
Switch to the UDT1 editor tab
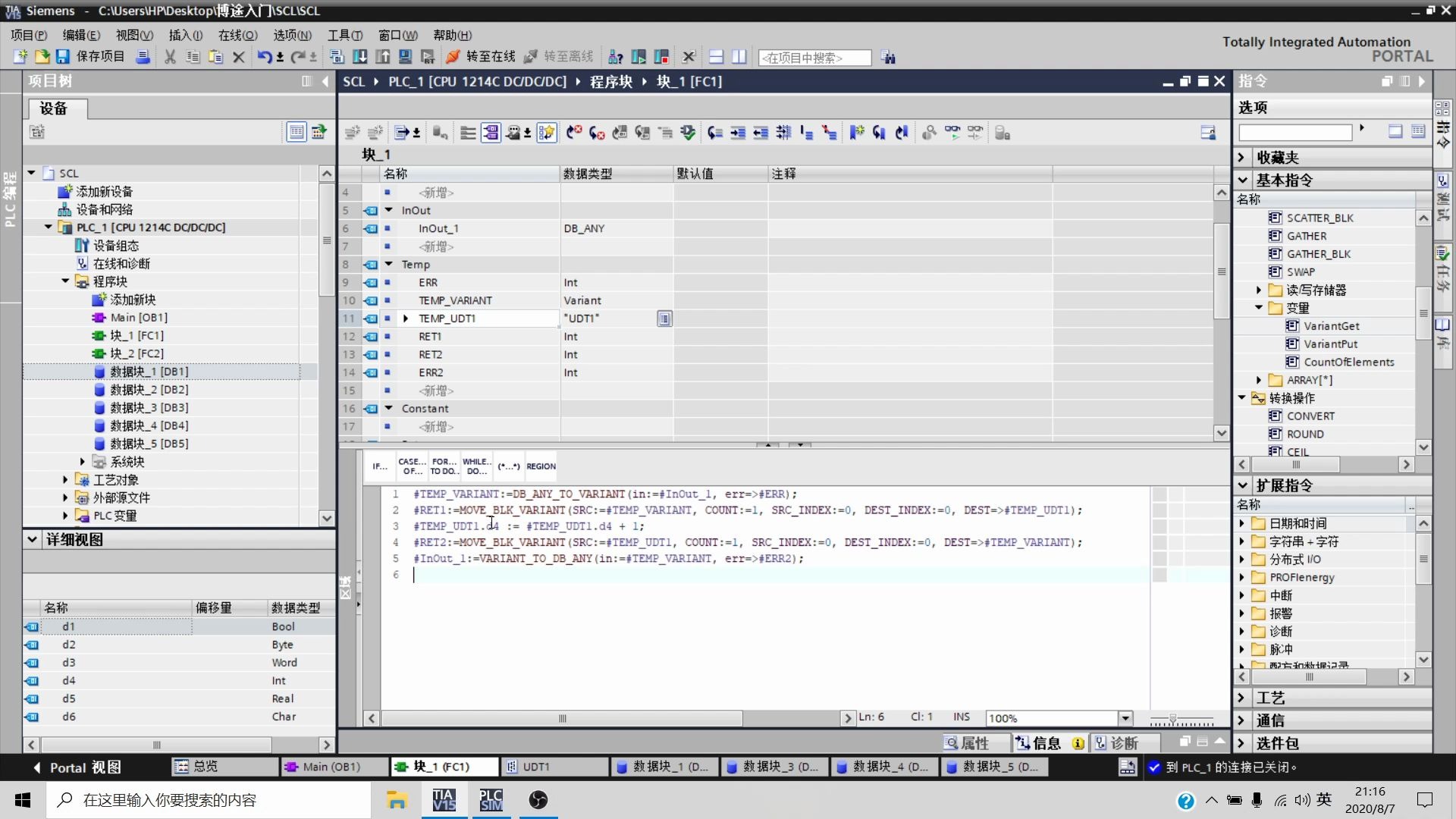[535, 767]
